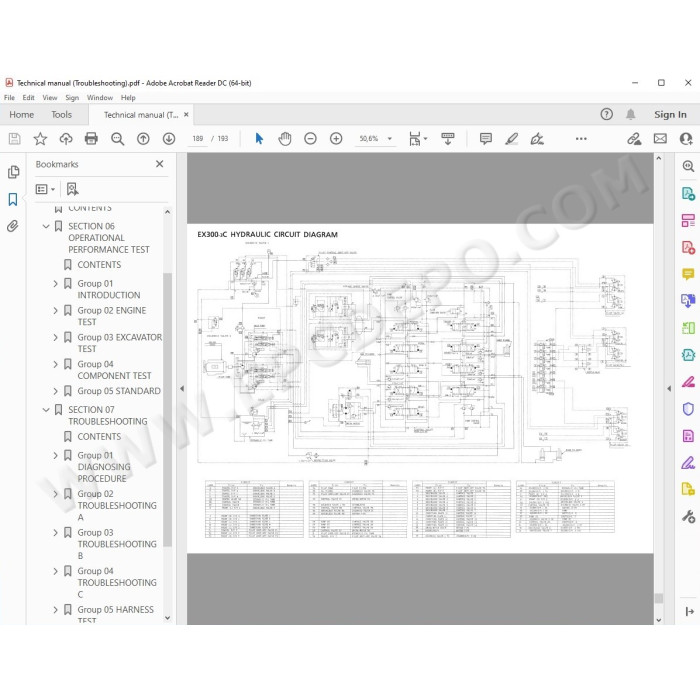Expand Group 03 EXCAVATOR TEST bookmark
This screenshot has height=700, width=700.
(x=55, y=338)
